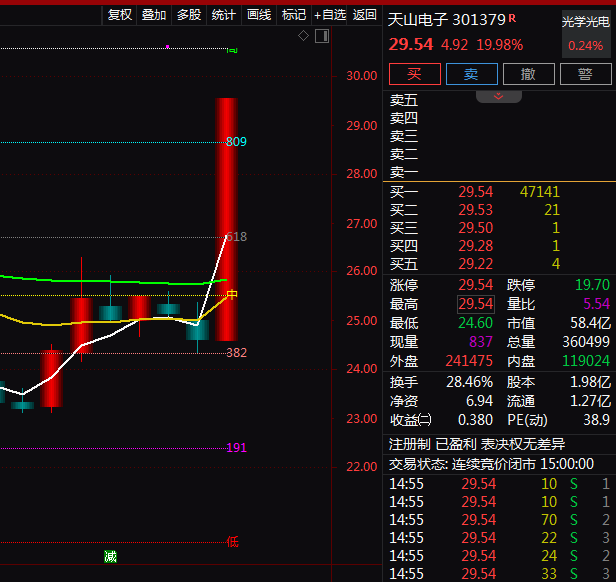The height and width of the screenshot is (582, 616).
Task: Click the boxed 最高 value 29.54
Action: point(476,304)
